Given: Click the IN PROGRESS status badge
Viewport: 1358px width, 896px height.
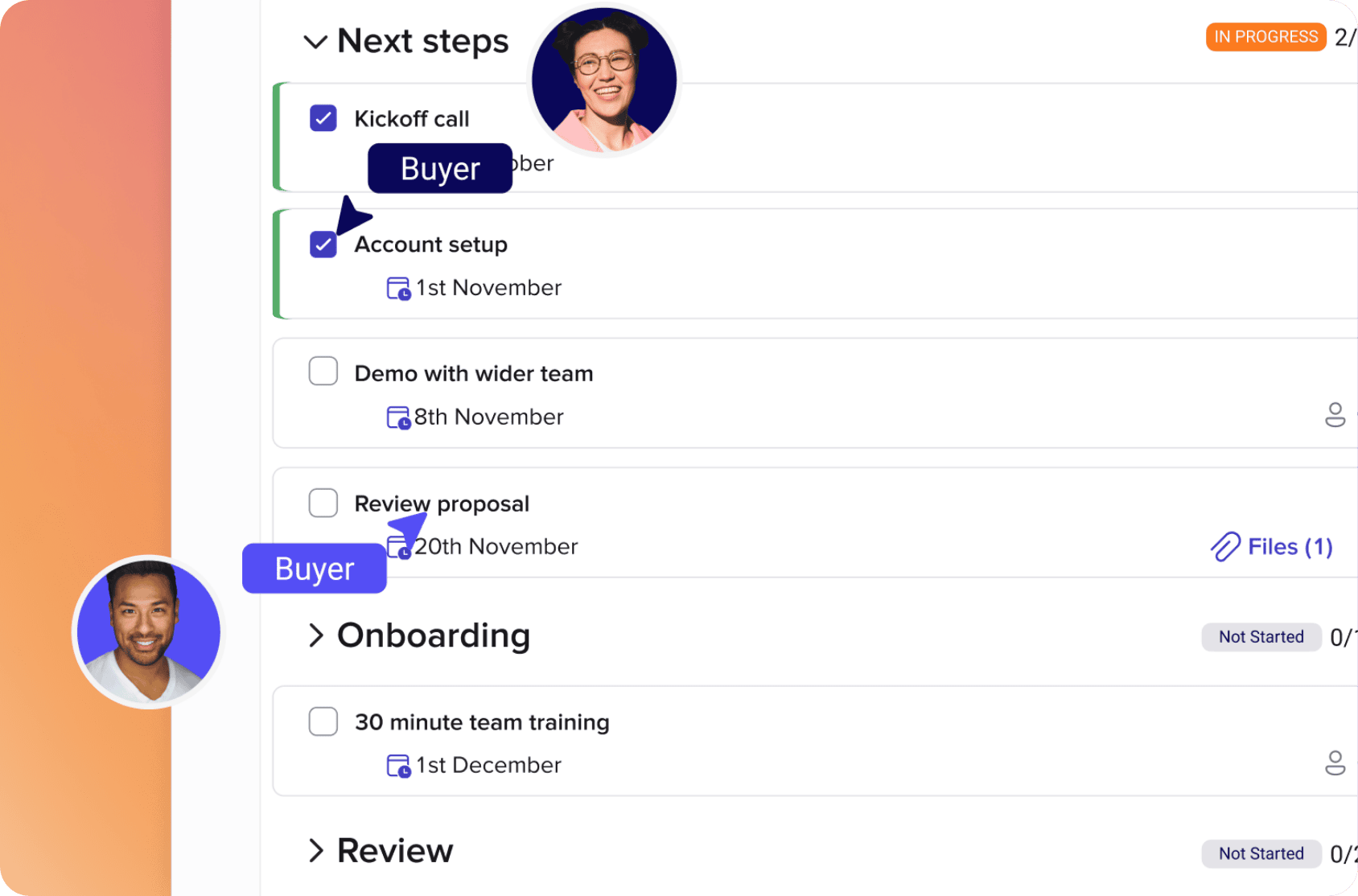Looking at the screenshot, I should 1266,37.
